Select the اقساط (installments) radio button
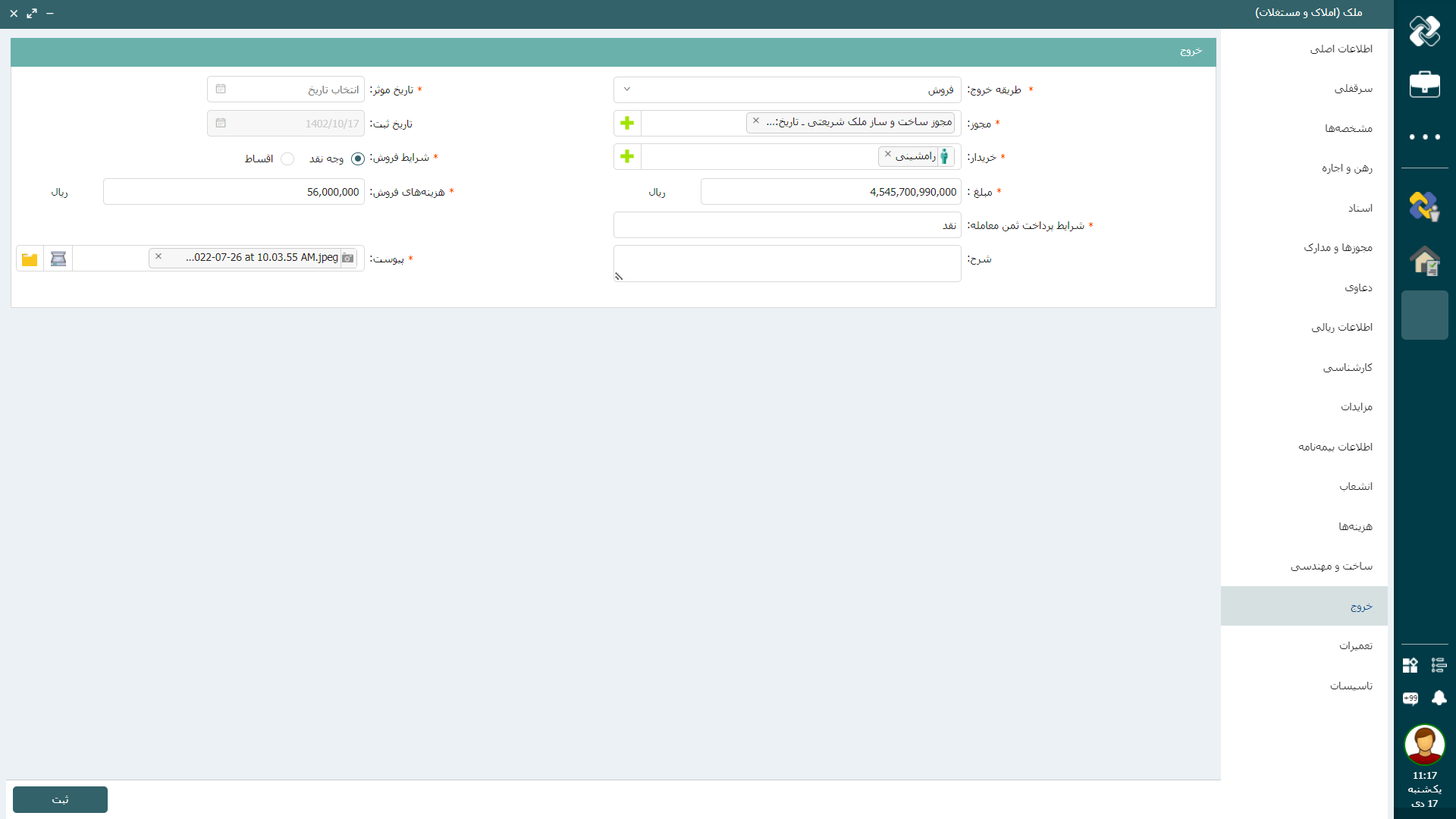Screen dimensions: 1456x819 (287, 158)
